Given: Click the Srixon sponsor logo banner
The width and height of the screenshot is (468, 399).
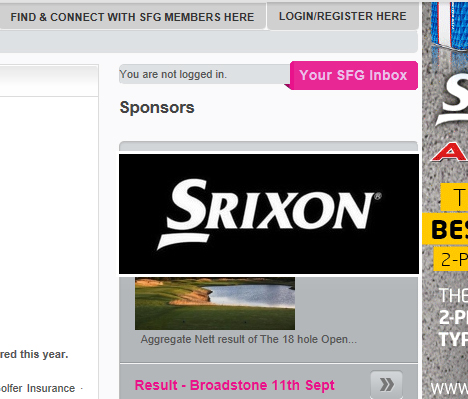Looking at the screenshot, I should (x=269, y=214).
